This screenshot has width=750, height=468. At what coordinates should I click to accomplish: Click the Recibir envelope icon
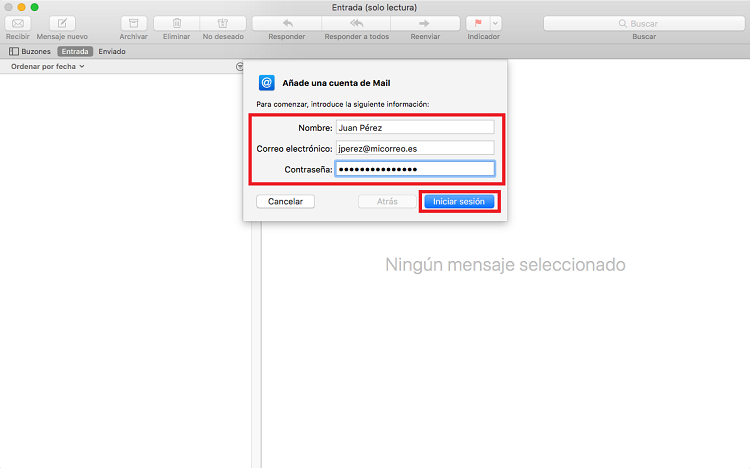(x=18, y=23)
